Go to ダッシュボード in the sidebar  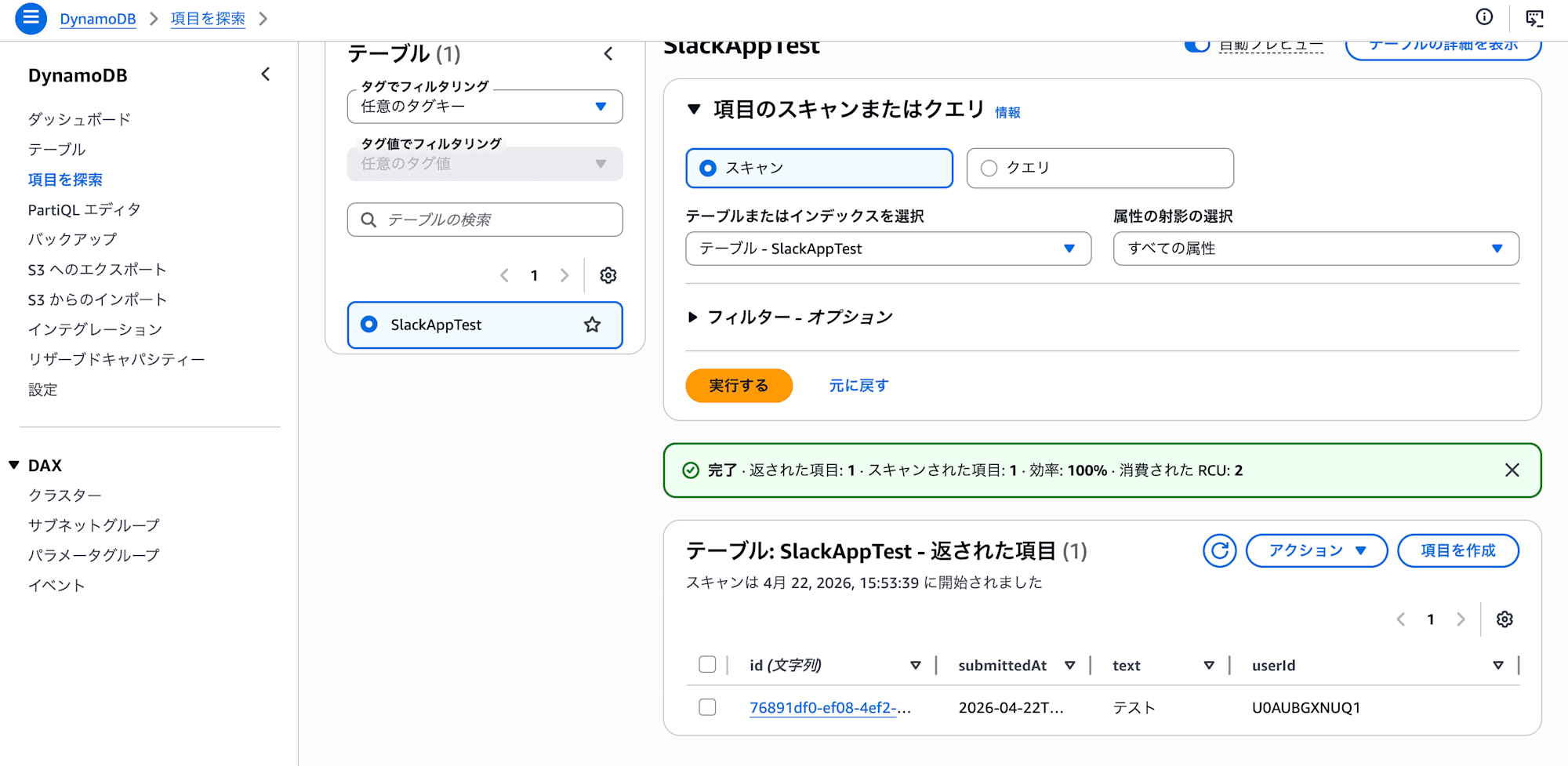79,118
